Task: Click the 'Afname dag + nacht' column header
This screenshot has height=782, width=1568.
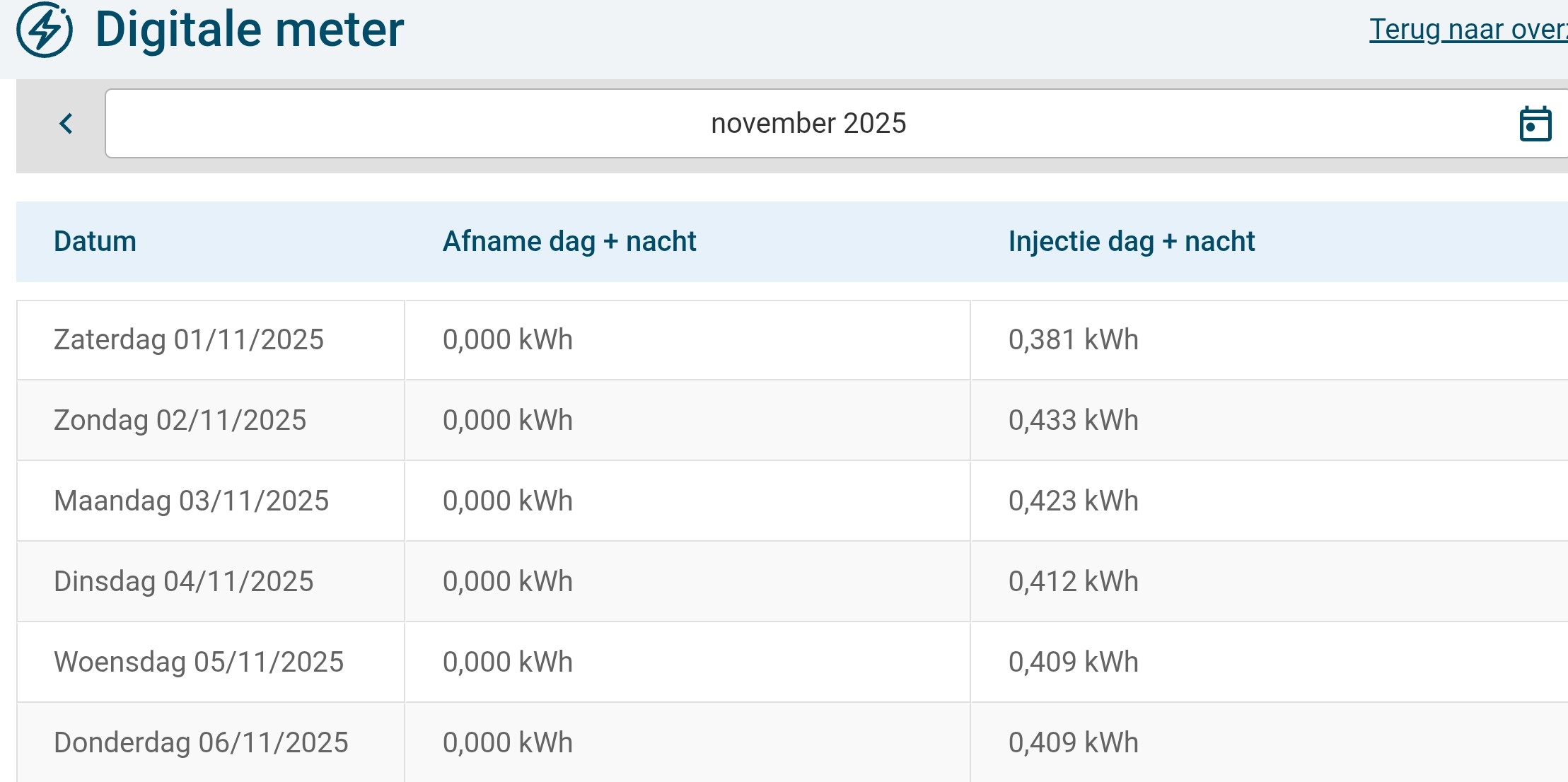Action: (x=569, y=242)
